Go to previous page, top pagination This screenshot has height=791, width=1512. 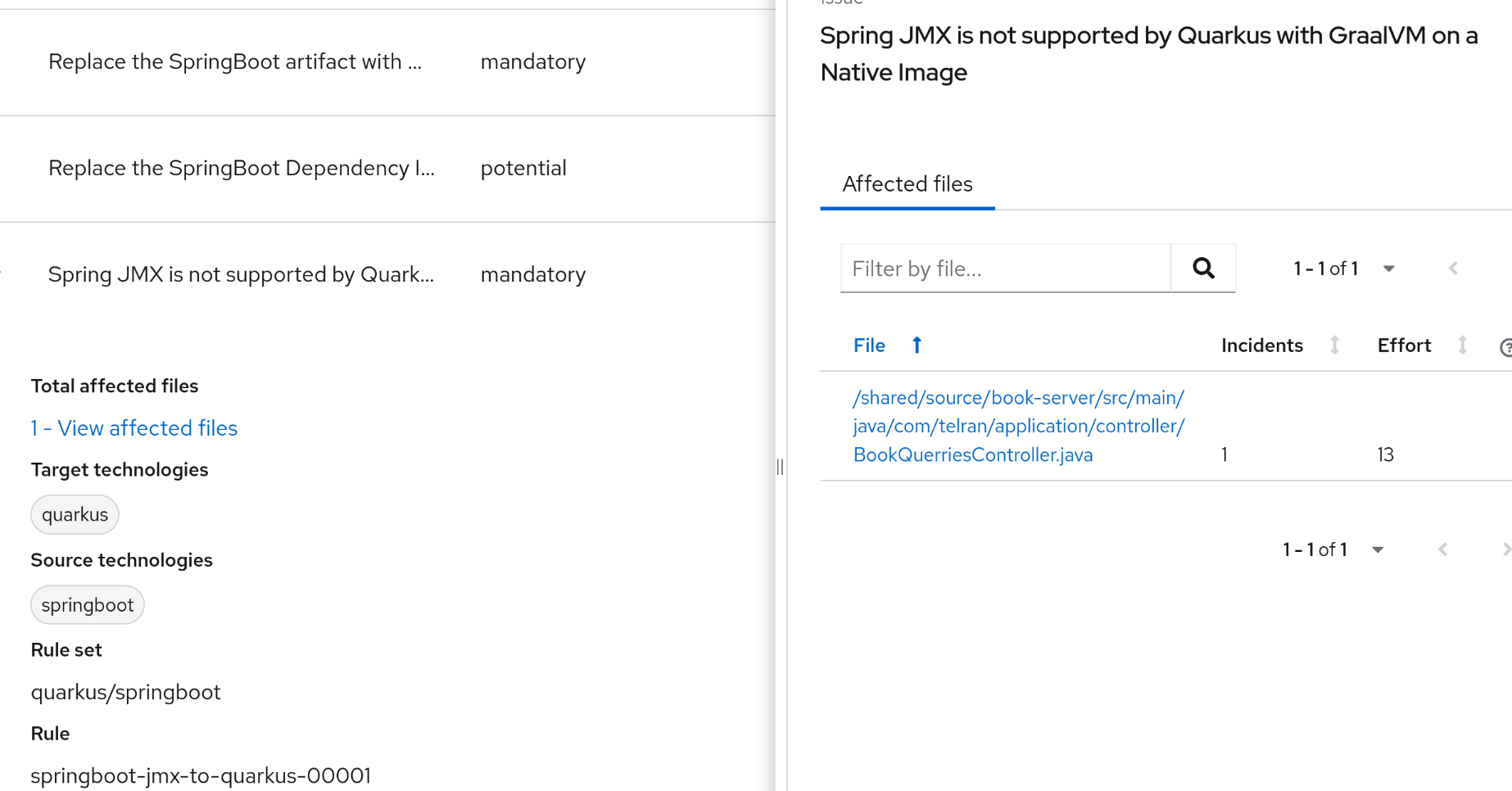coord(1453,269)
